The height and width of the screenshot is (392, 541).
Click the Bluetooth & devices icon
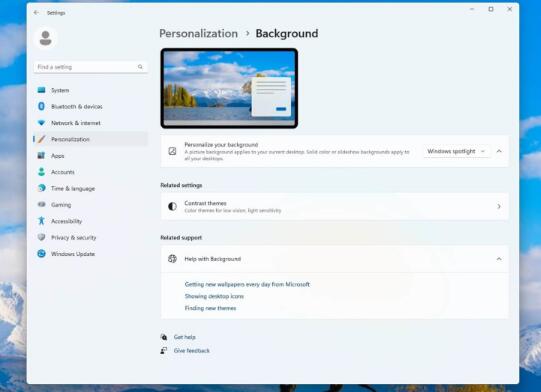pyautogui.click(x=41, y=106)
